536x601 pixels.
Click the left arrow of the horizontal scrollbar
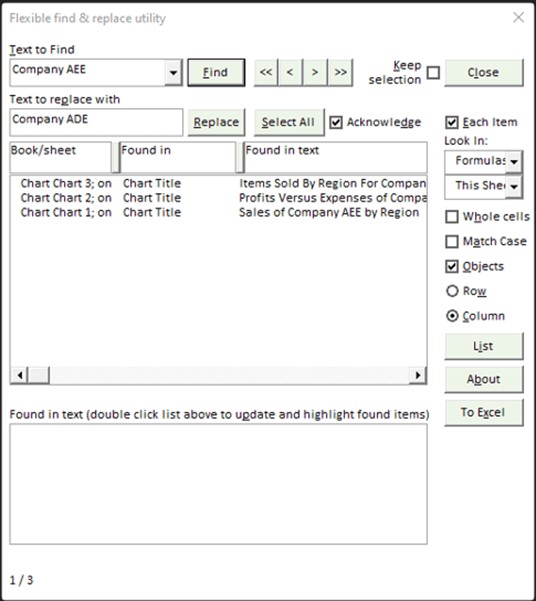point(19,375)
